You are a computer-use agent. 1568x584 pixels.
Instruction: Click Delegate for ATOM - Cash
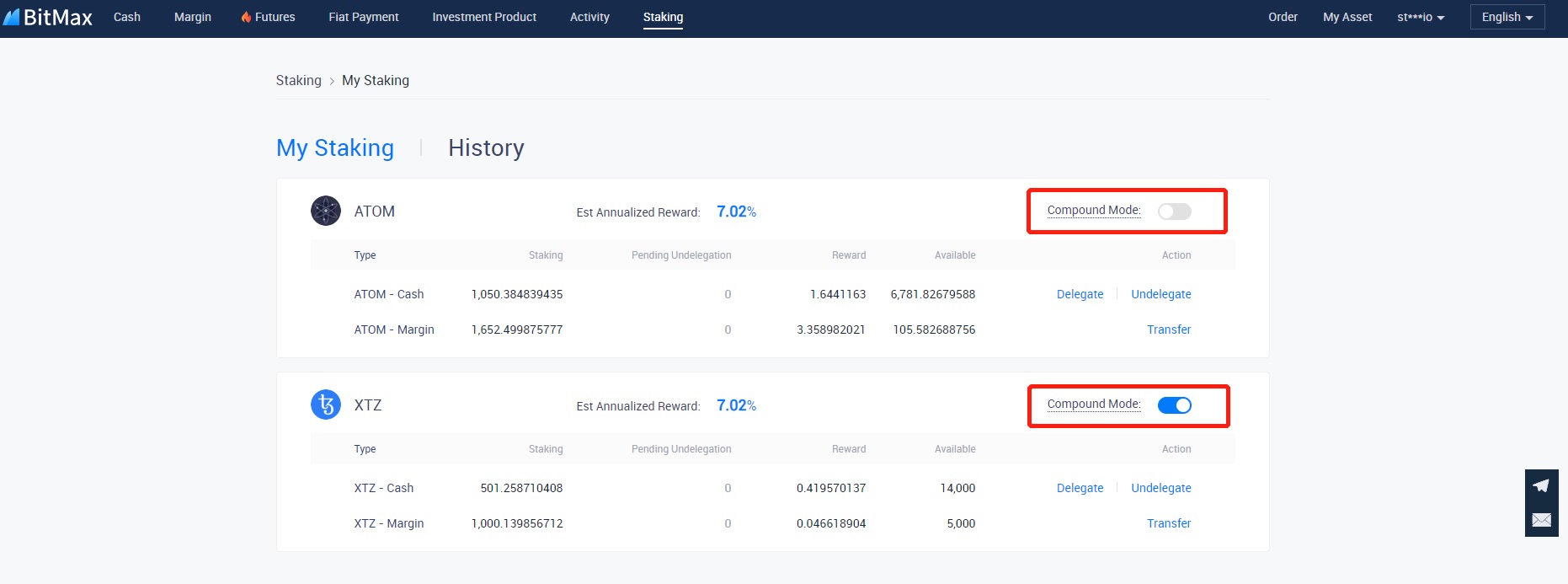(1080, 294)
